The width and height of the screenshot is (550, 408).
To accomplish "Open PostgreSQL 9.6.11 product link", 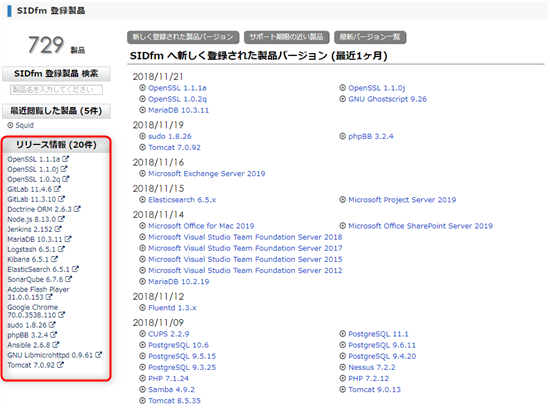I will pyautogui.click(x=382, y=345).
